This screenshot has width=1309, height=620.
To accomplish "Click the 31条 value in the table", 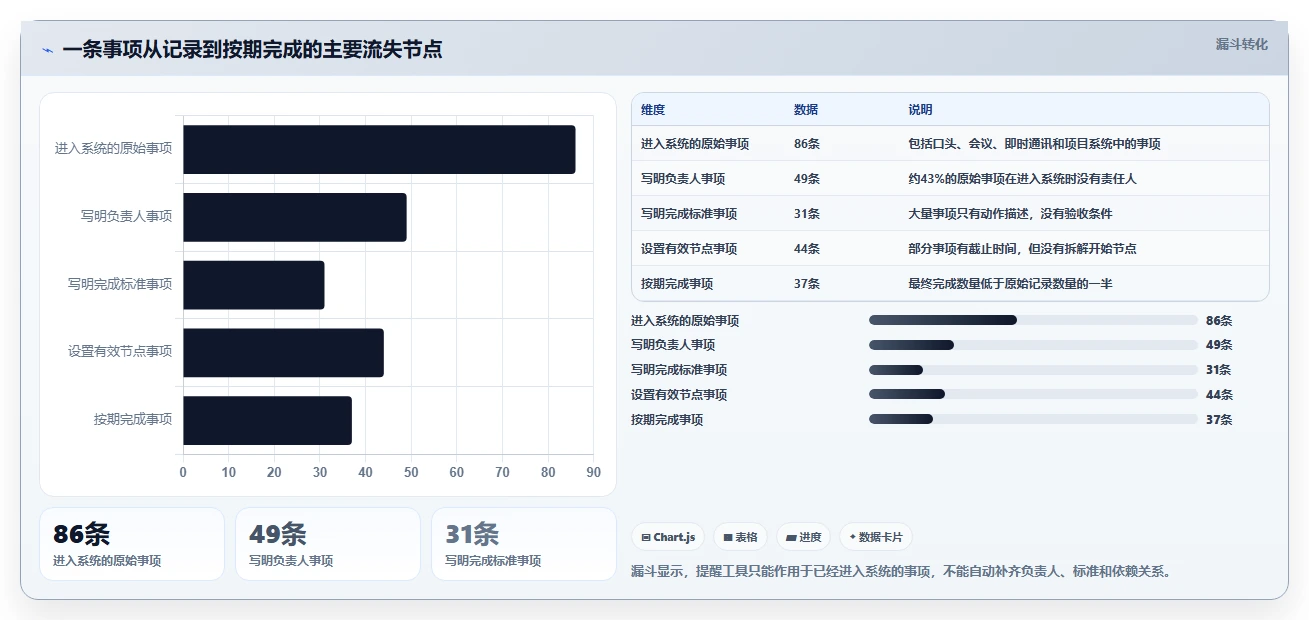I will tap(807, 214).
